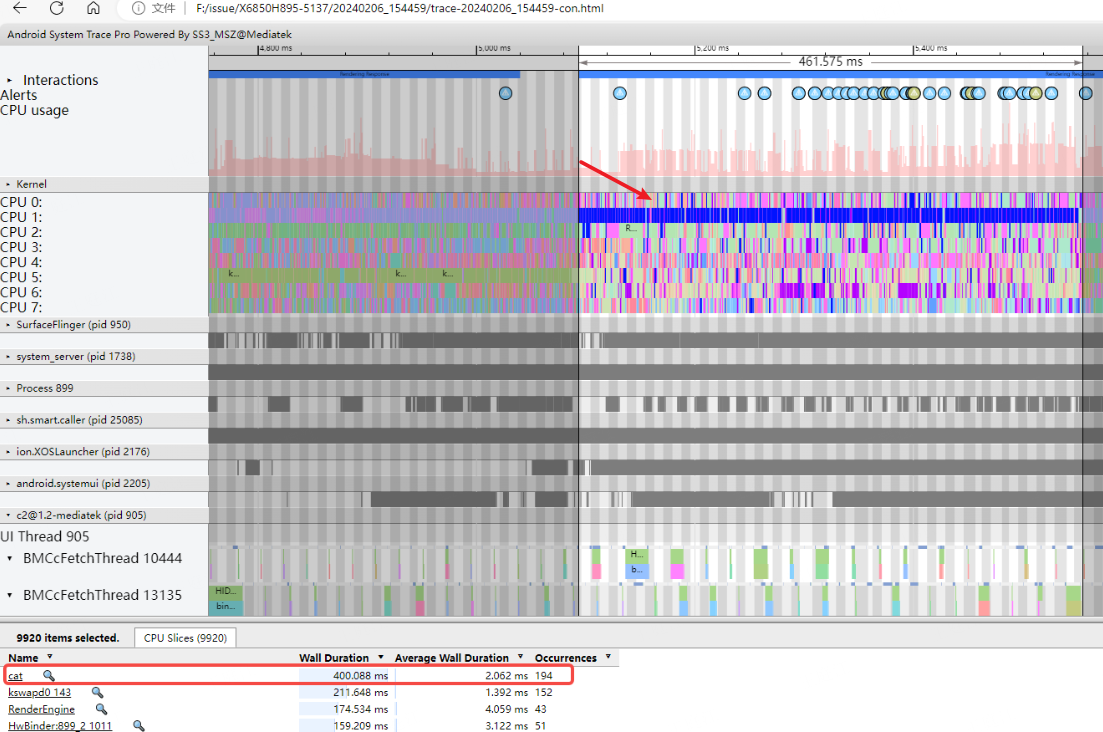The height and width of the screenshot is (732, 1103).
Task: Click the 5,400 ms ruler tick
Action: tap(931, 49)
